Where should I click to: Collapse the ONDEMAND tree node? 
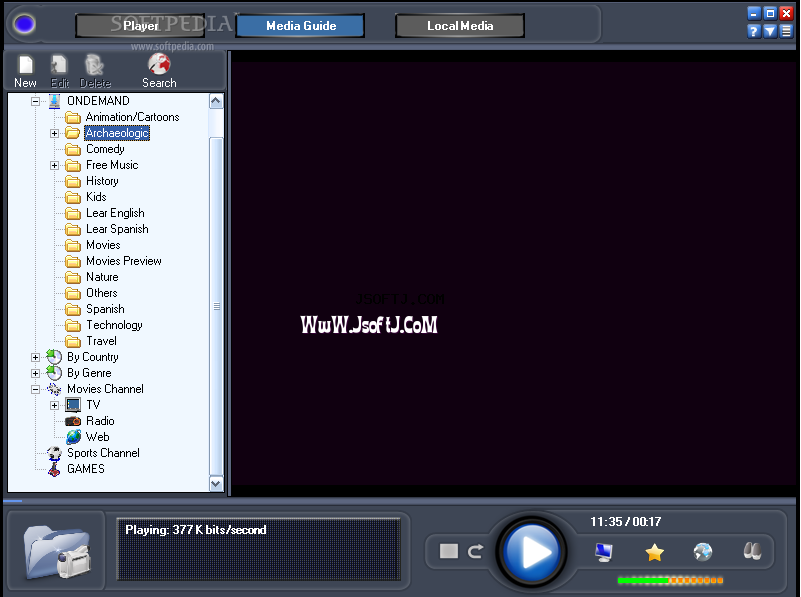pos(35,101)
